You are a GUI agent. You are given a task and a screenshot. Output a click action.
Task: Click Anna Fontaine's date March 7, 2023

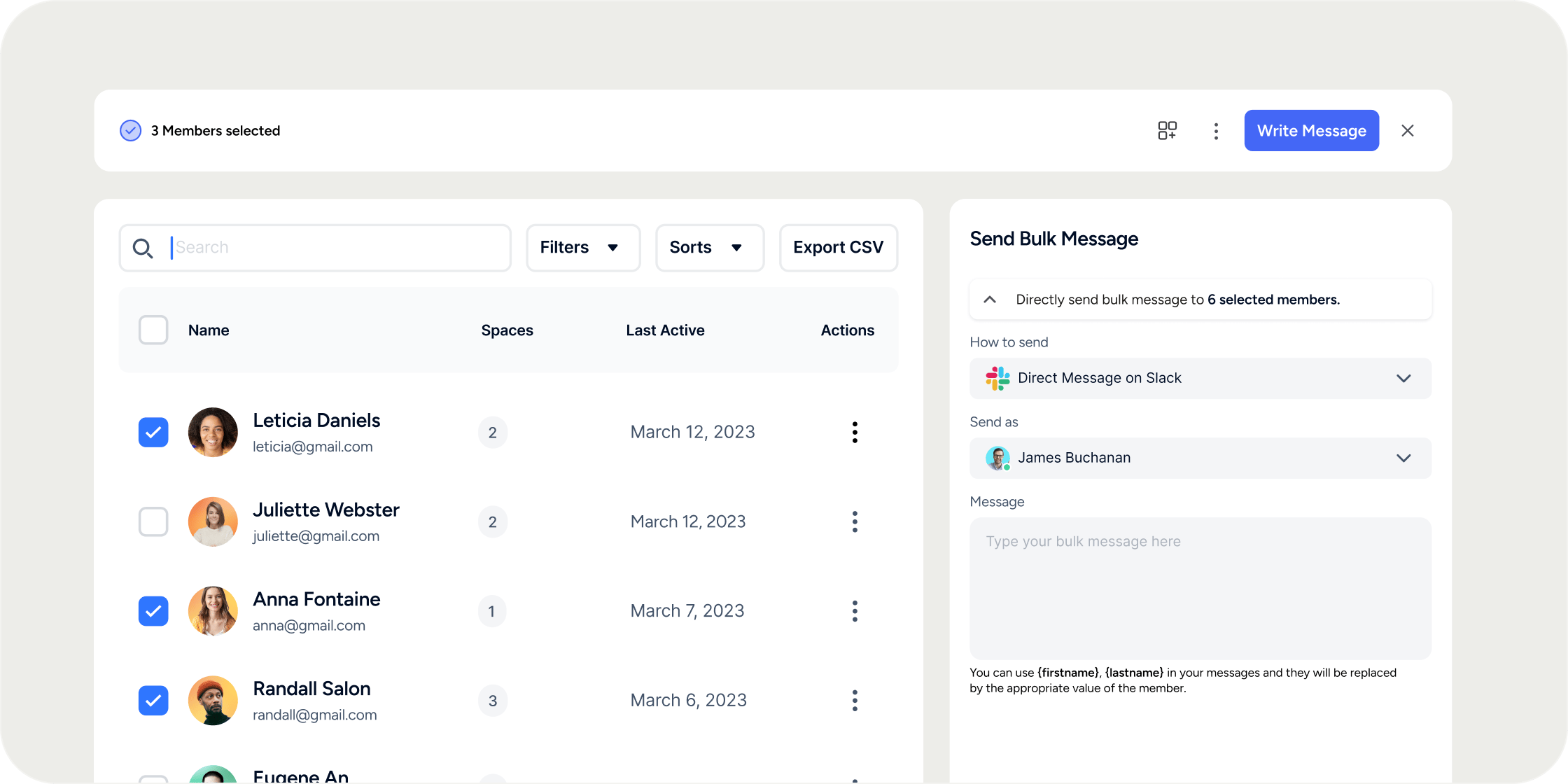pos(687,611)
